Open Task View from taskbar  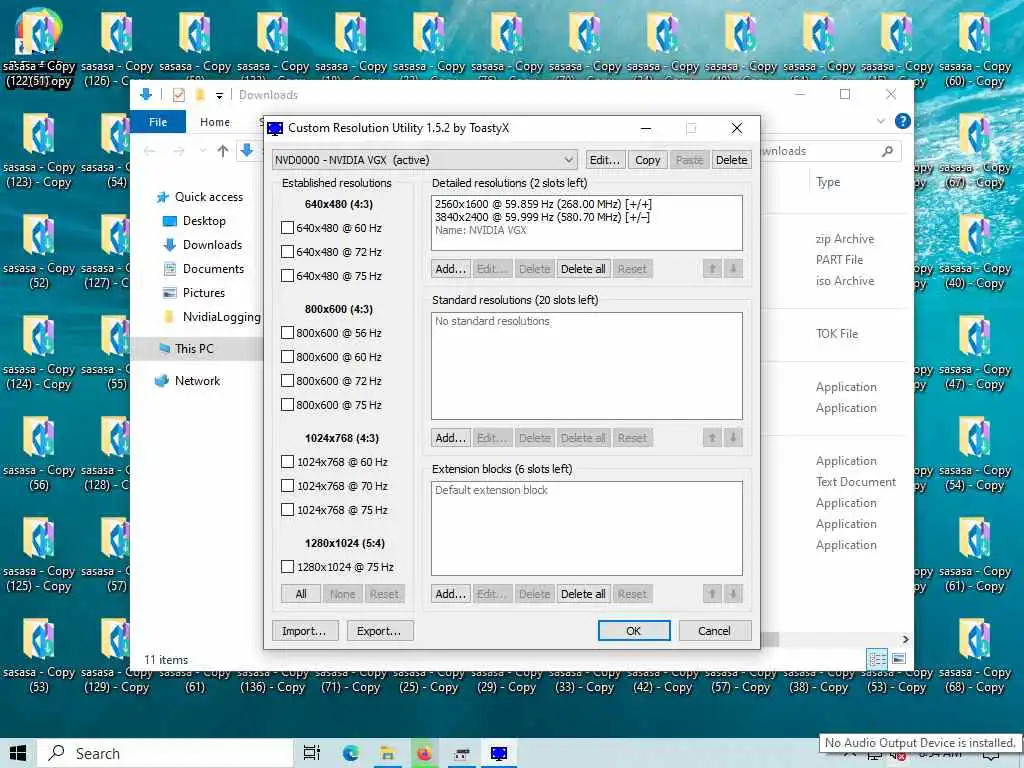point(312,754)
